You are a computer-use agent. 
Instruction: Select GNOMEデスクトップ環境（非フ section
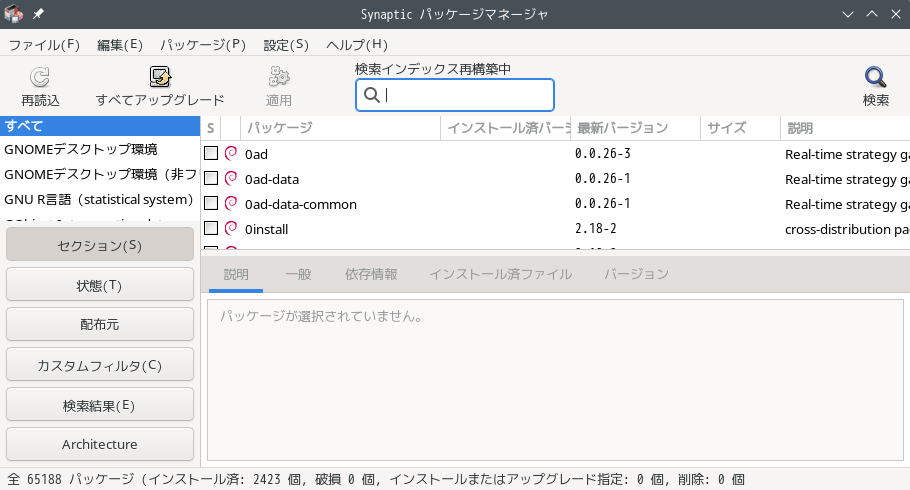pyautogui.click(x=100, y=174)
